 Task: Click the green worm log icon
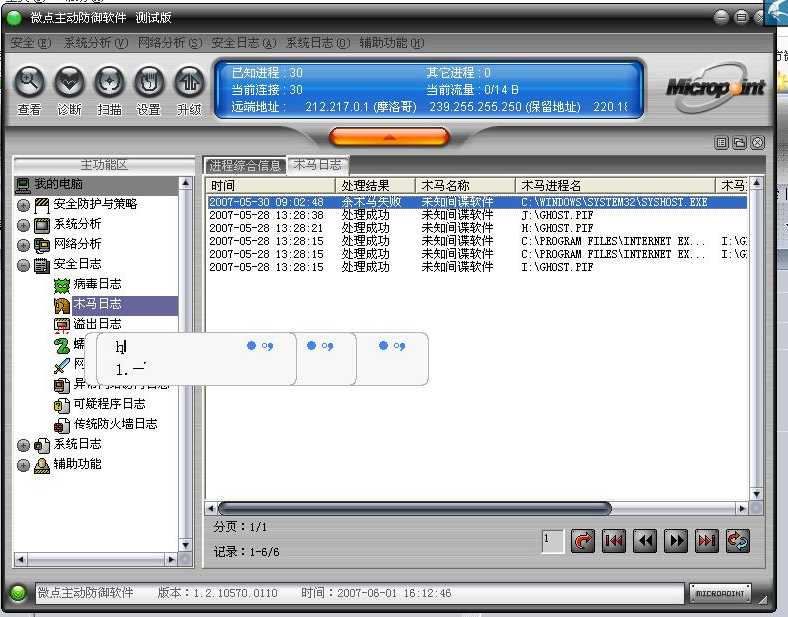(61, 346)
